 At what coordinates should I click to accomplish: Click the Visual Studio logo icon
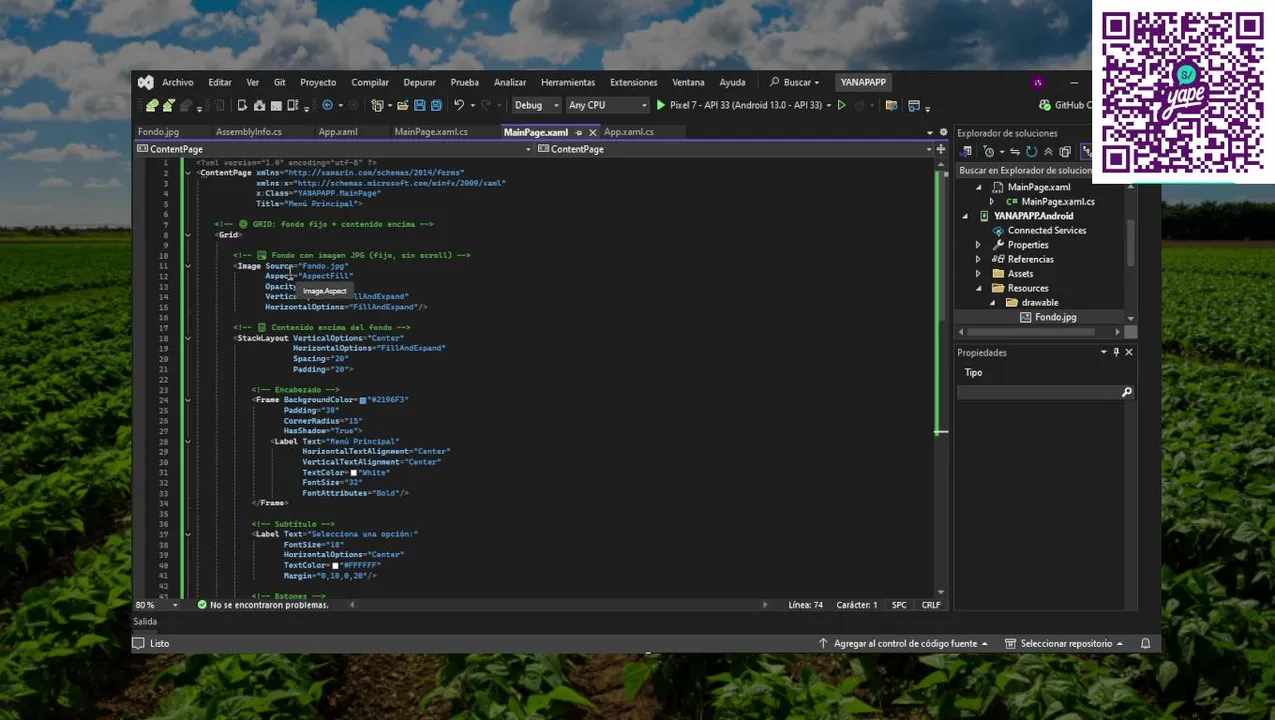click(x=146, y=82)
